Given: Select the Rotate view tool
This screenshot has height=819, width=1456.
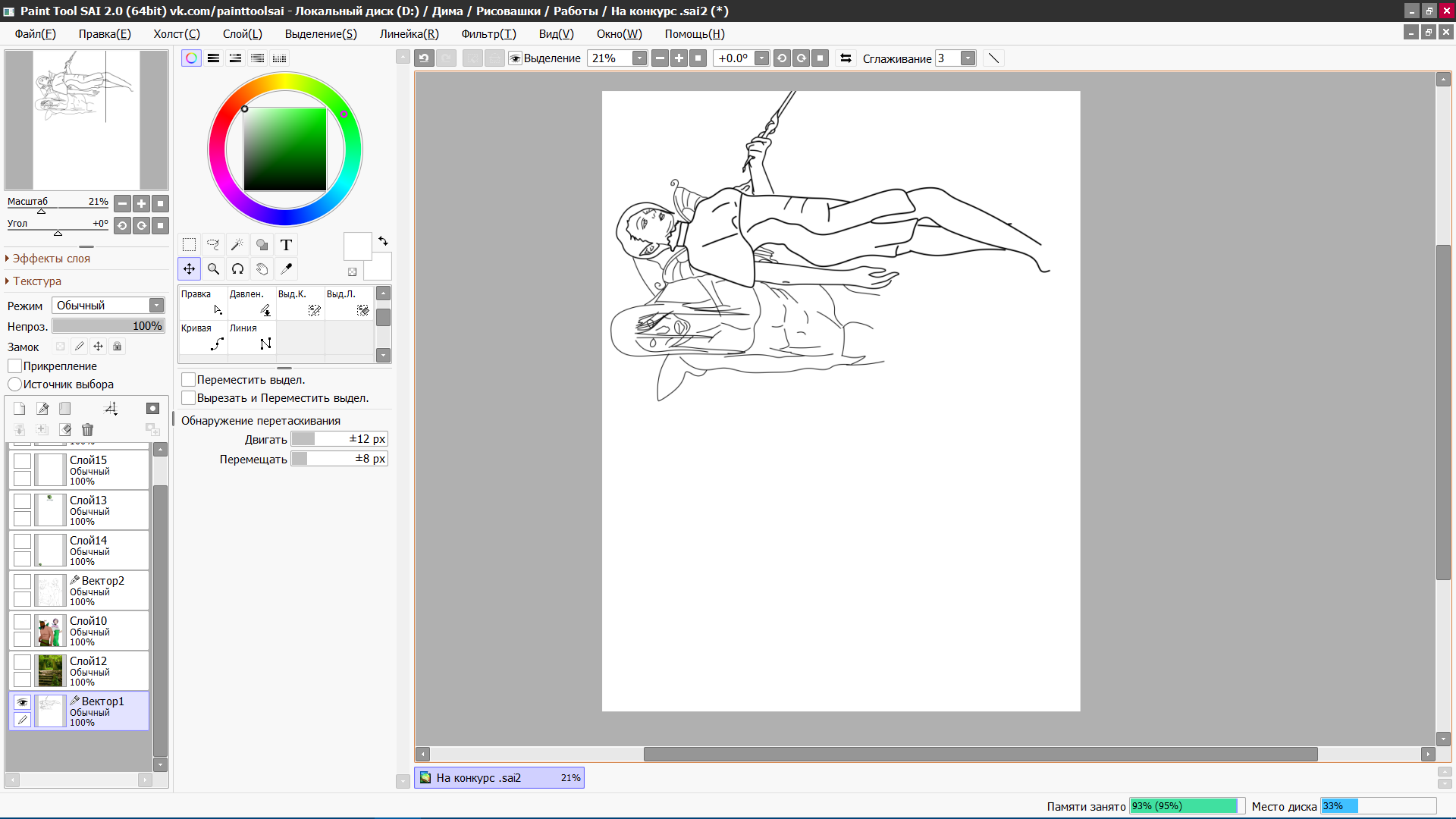Looking at the screenshot, I should click(x=237, y=269).
